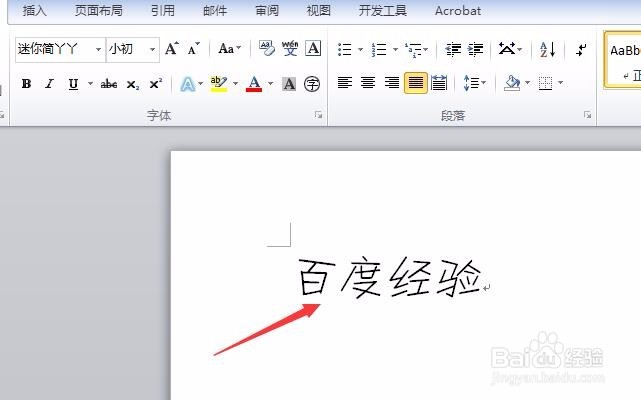Screen dimensions: 641x400
Task: Expand bullet list dropdown arrow
Action: point(360,49)
